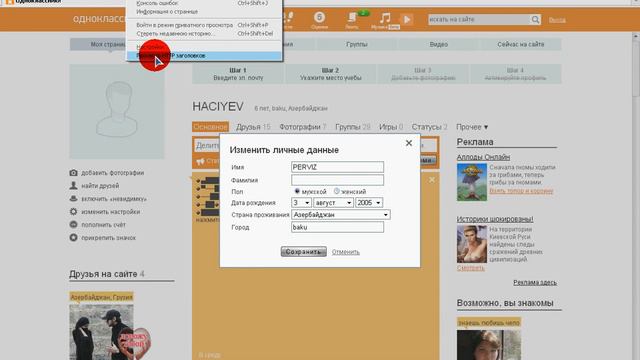Open the 'Историки шокированы' ad image
Screen dimensions: 640x360
pos(472,244)
